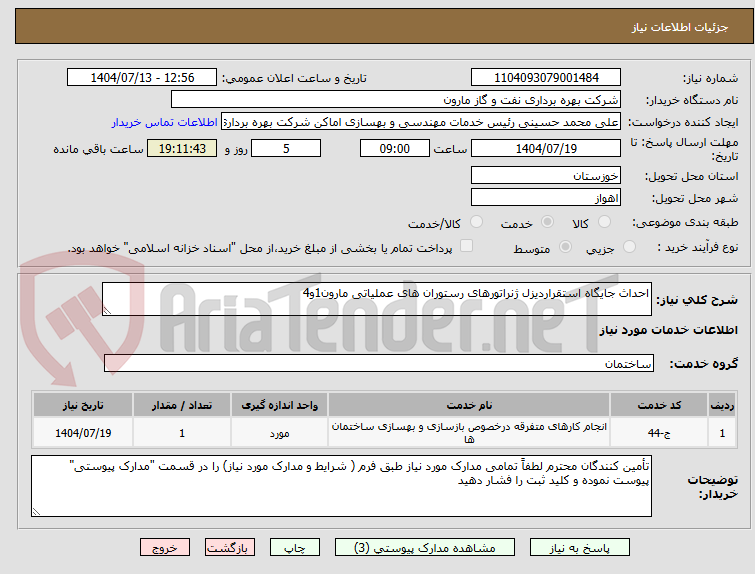Click the city field اهواز
The image size is (755, 574).
click(x=546, y=198)
